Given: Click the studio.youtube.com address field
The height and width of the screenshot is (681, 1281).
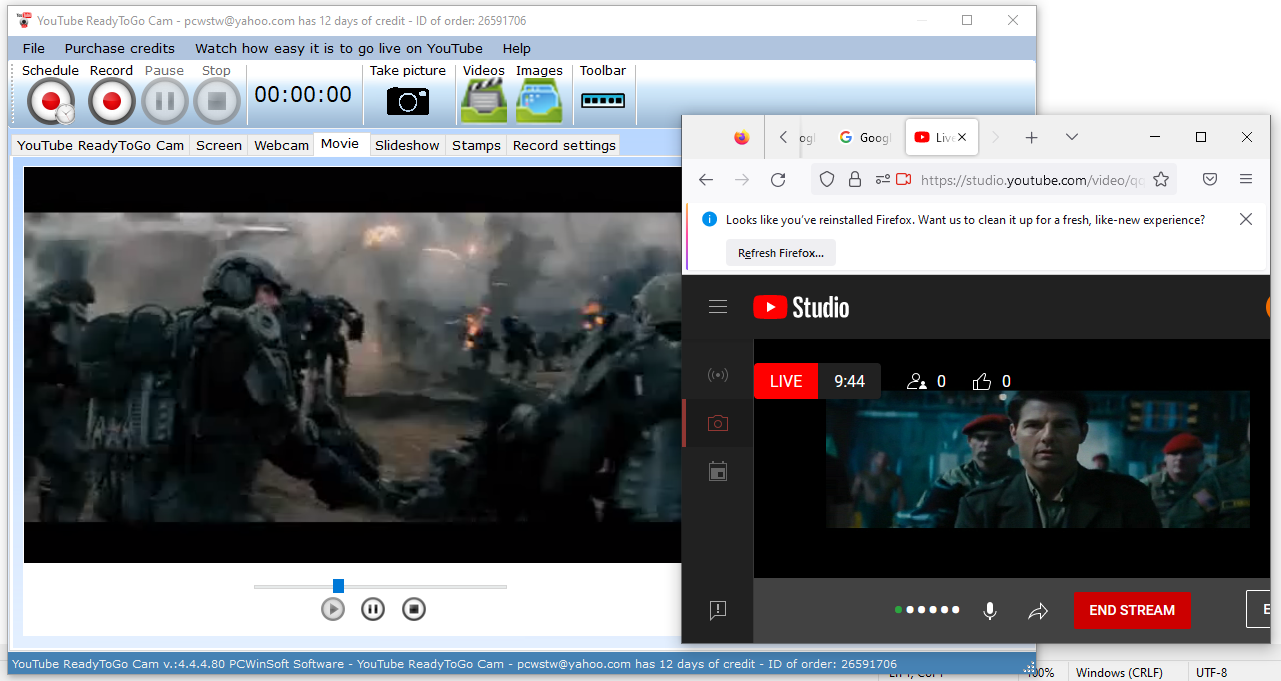Looking at the screenshot, I should [1032, 180].
